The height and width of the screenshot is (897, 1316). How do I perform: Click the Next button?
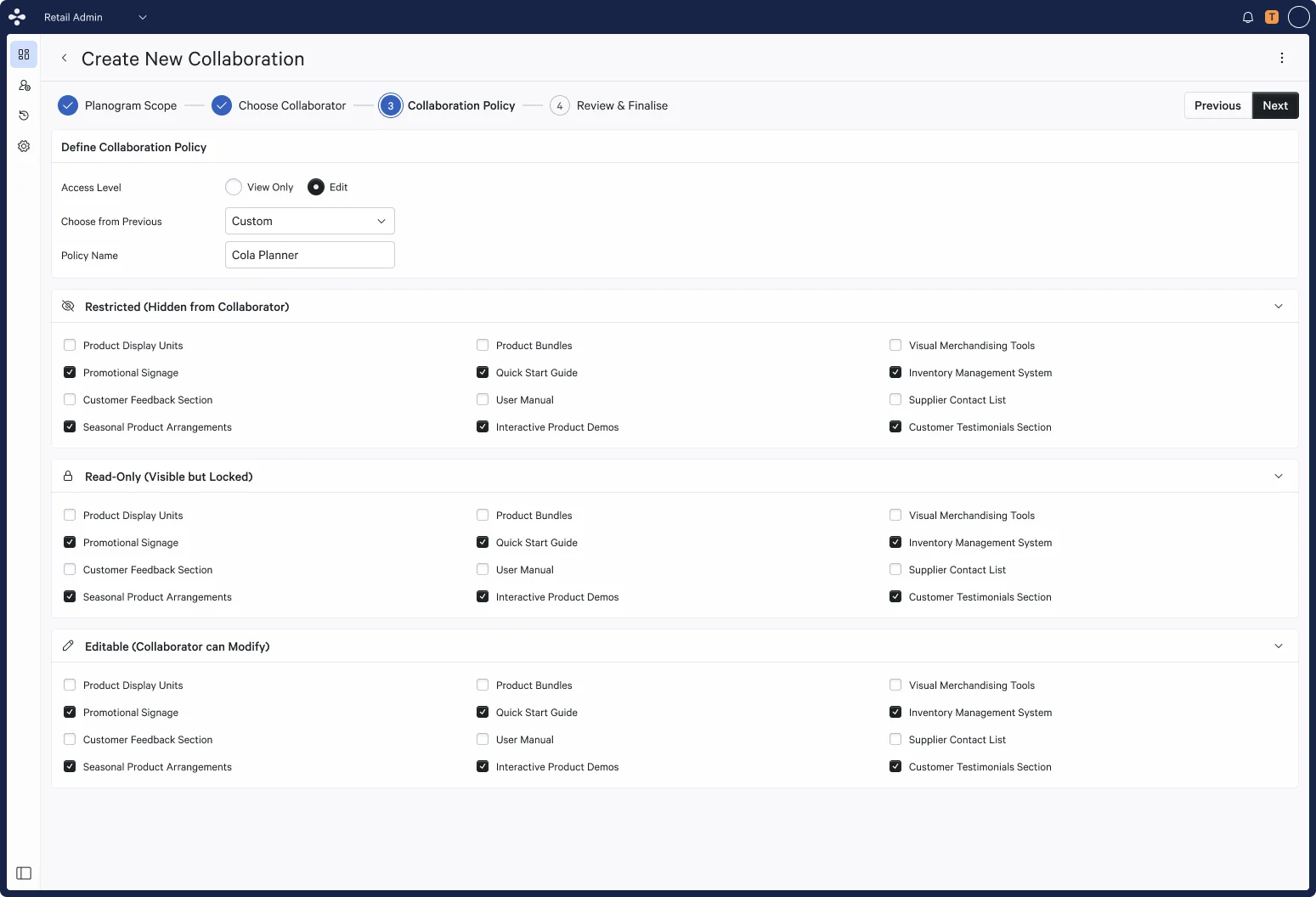[x=1275, y=105]
